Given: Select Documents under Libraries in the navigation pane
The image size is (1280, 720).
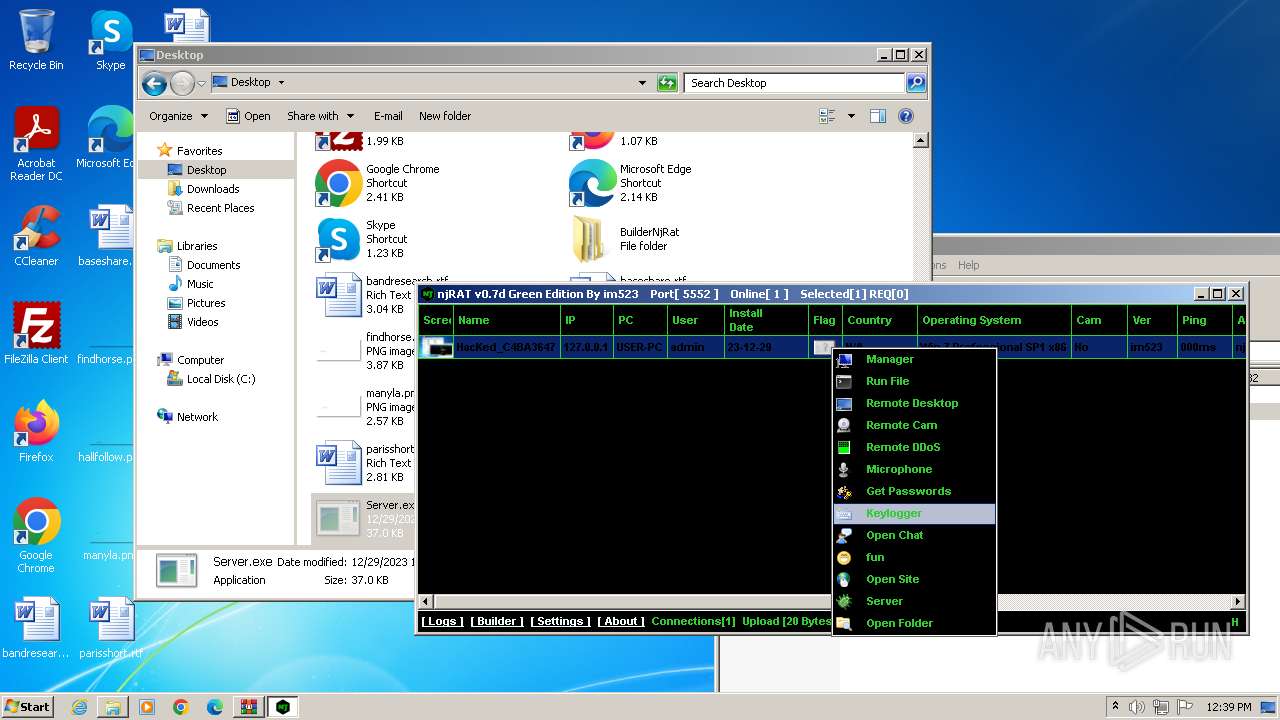Looking at the screenshot, I should pos(213,265).
